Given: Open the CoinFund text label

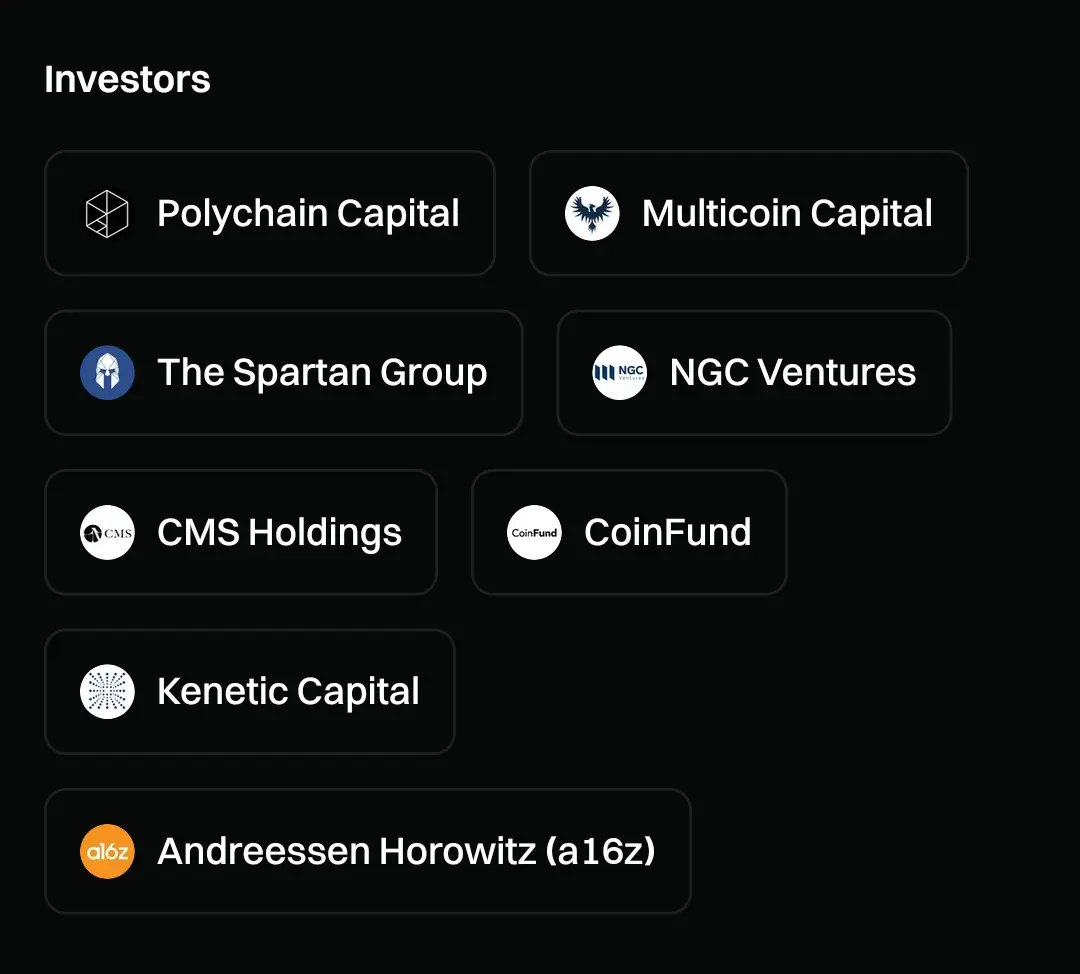Looking at the screenshot, I should [x=667, y=532].
